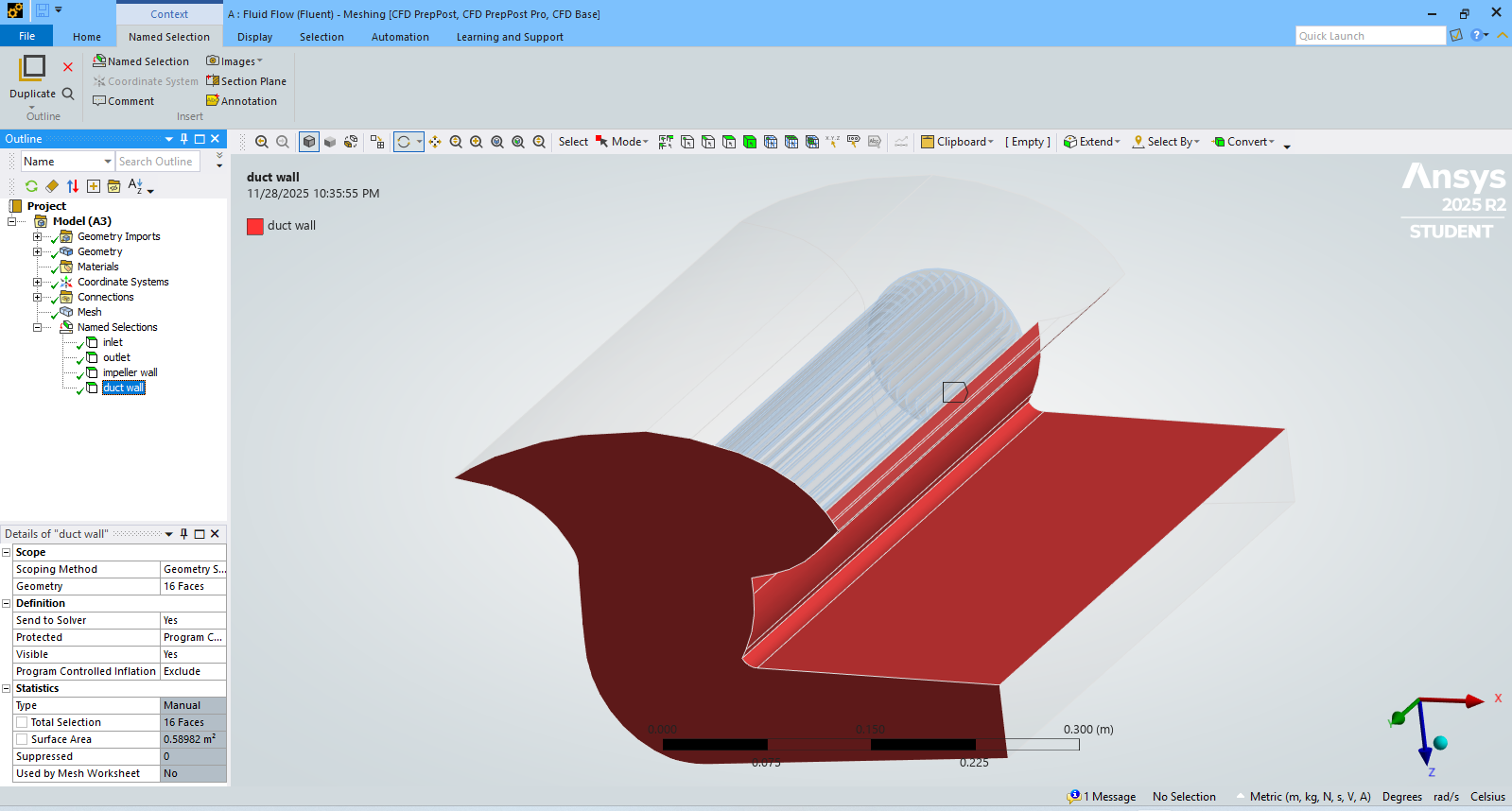1512x811 pixels.
Task: Click the Pan tool in the graphics toolbar
Action: point(435,142)
